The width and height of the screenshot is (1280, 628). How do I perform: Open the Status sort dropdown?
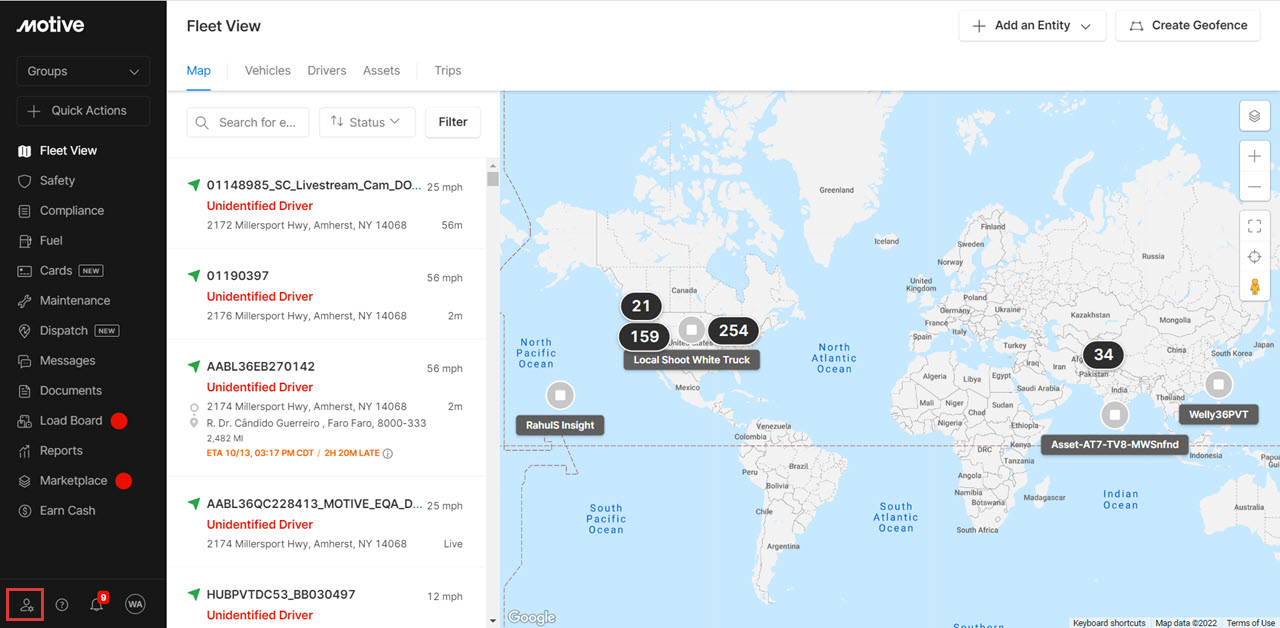[x=367, y=122]
